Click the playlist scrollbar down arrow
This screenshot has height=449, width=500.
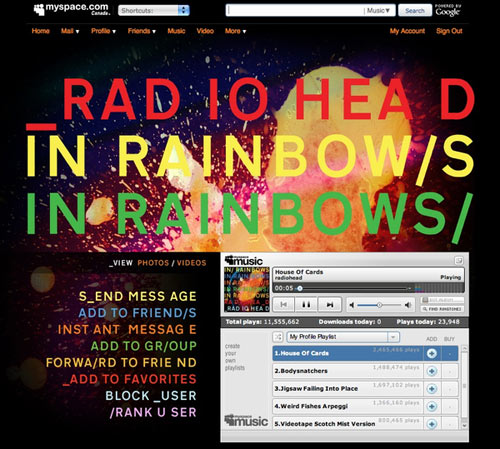click(x=464, y=426)
